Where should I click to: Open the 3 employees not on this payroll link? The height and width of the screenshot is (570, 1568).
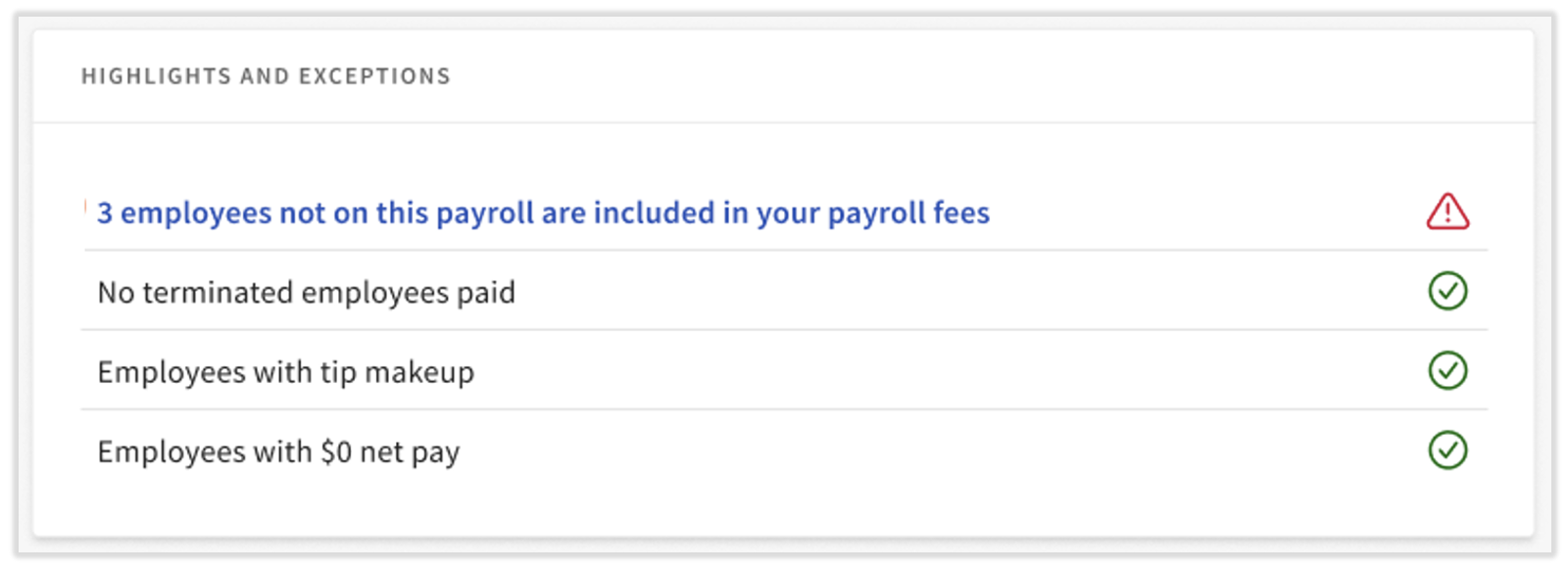543,213
